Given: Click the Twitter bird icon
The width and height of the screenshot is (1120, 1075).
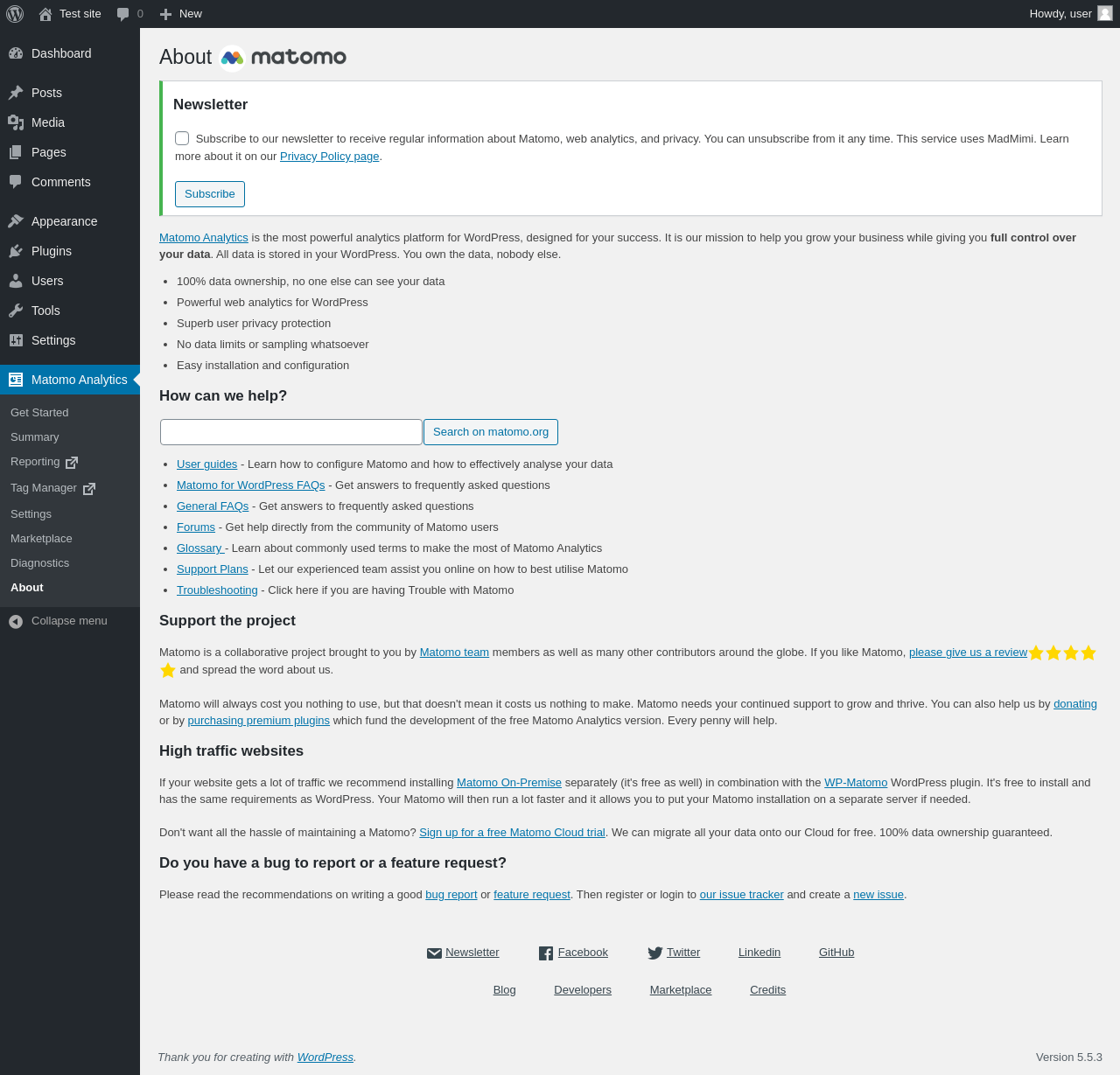Looking at the screenshot, I should tap(654, 953).
